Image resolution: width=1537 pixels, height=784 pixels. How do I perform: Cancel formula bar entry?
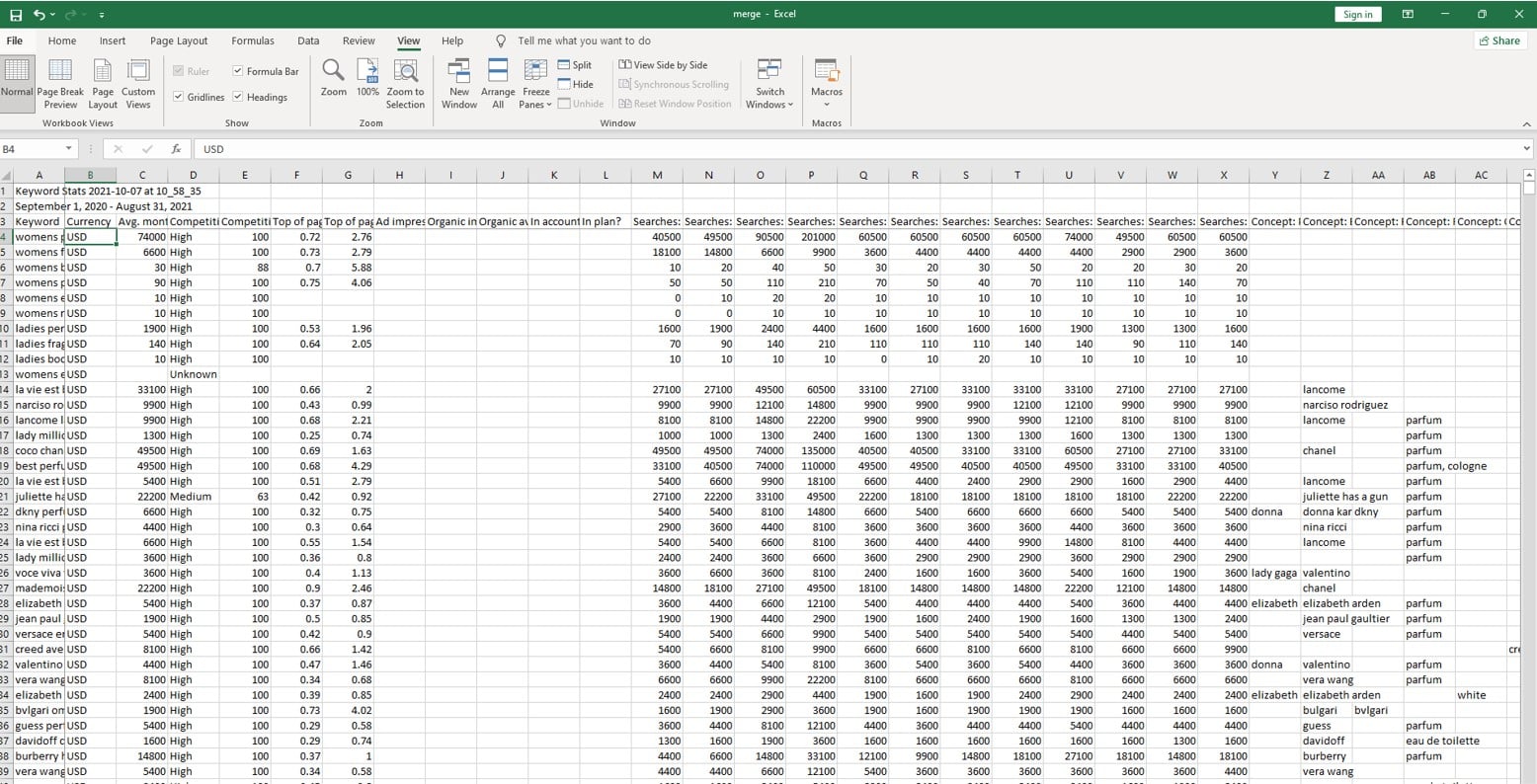click(119, 149)
